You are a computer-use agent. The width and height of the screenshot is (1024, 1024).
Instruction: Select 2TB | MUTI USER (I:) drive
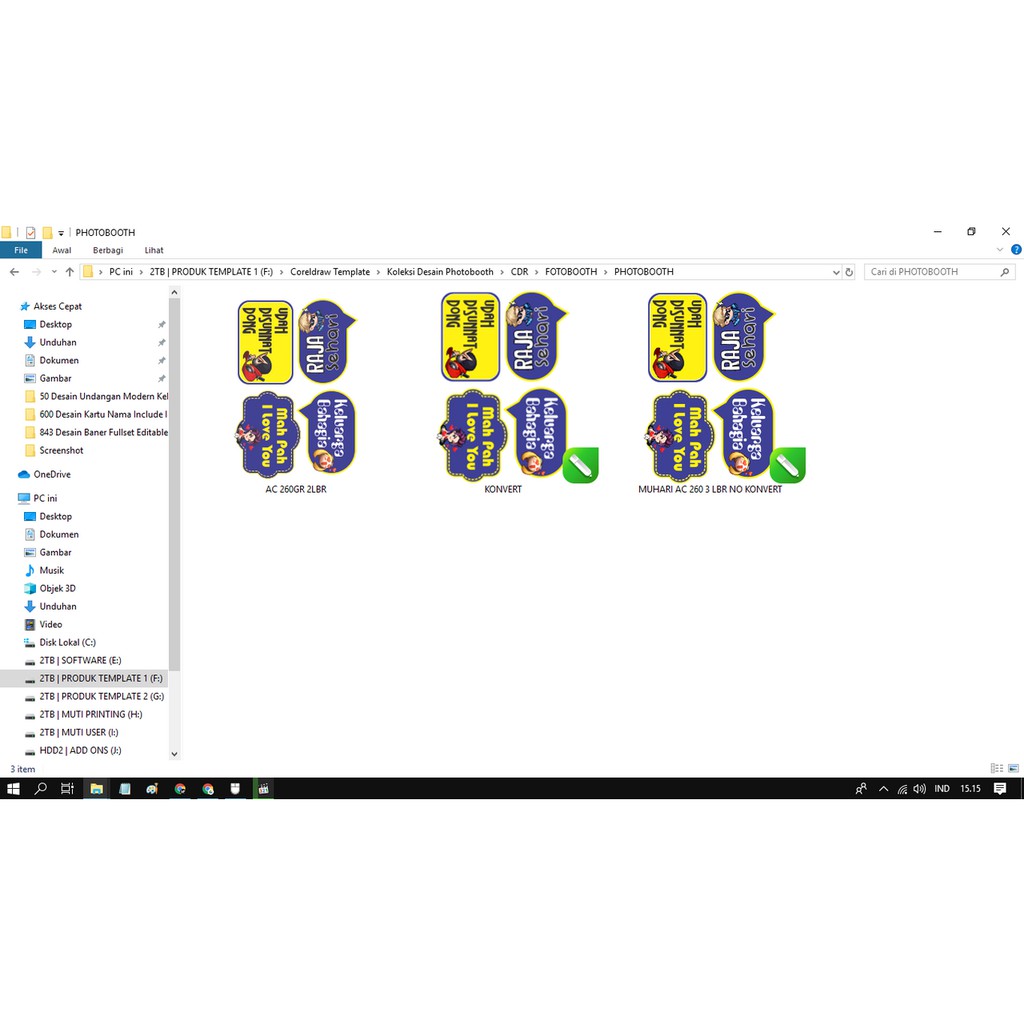(71, 733)
